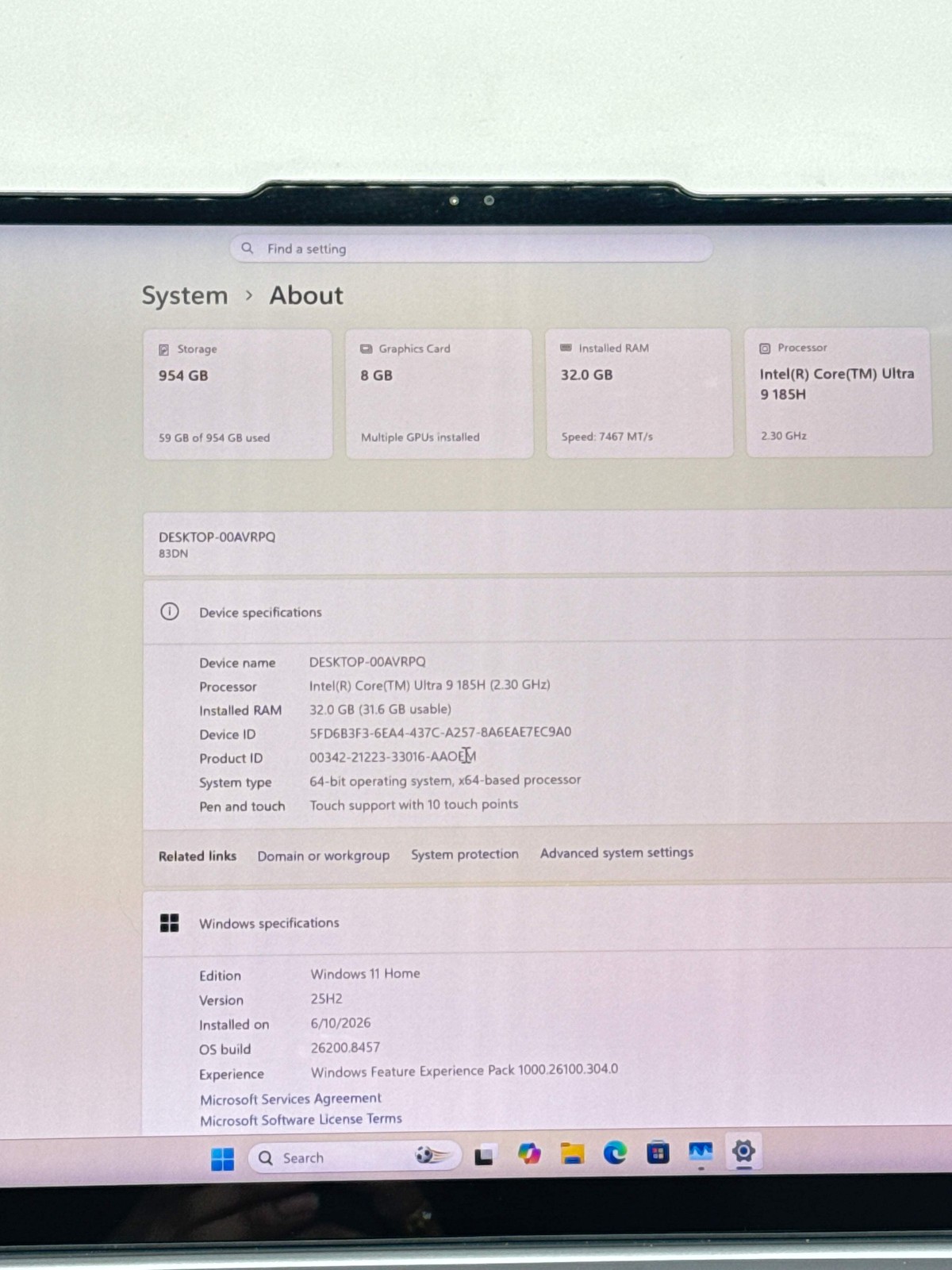Open System protection link

click(x=465, y=854)
